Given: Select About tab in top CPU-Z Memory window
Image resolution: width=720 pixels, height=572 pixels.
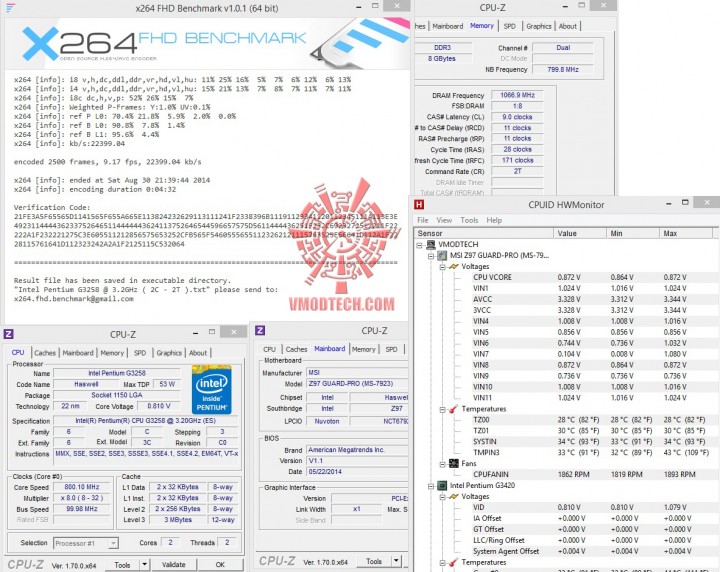Looking at the screenshot, I should (568, 26).
